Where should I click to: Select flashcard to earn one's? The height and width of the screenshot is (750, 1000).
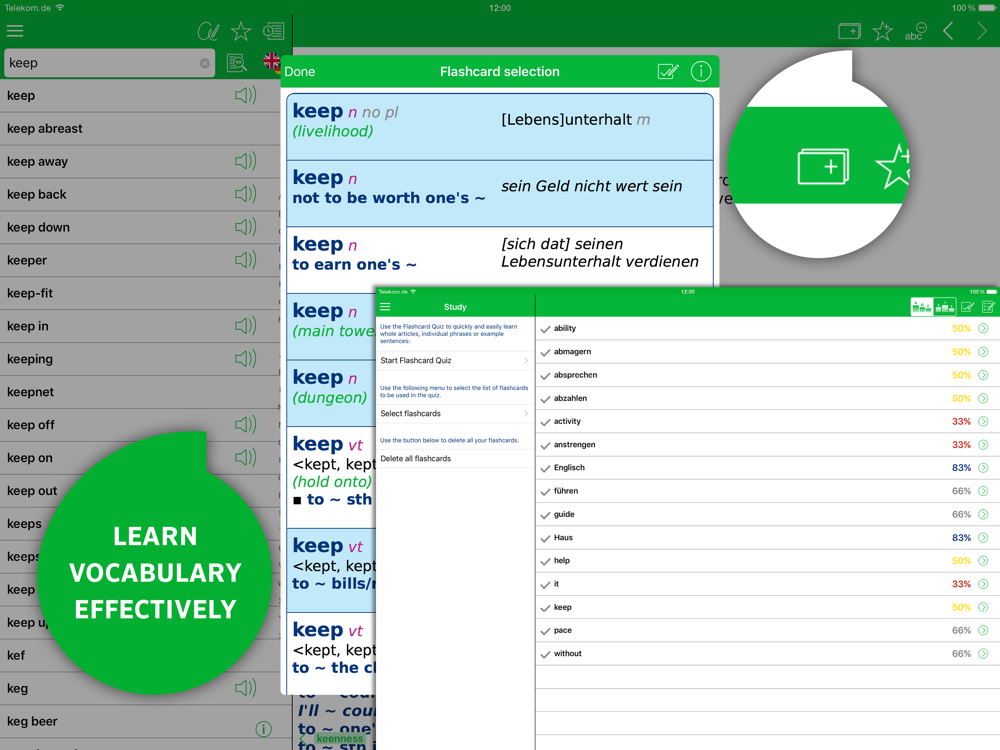pos(500,258)
